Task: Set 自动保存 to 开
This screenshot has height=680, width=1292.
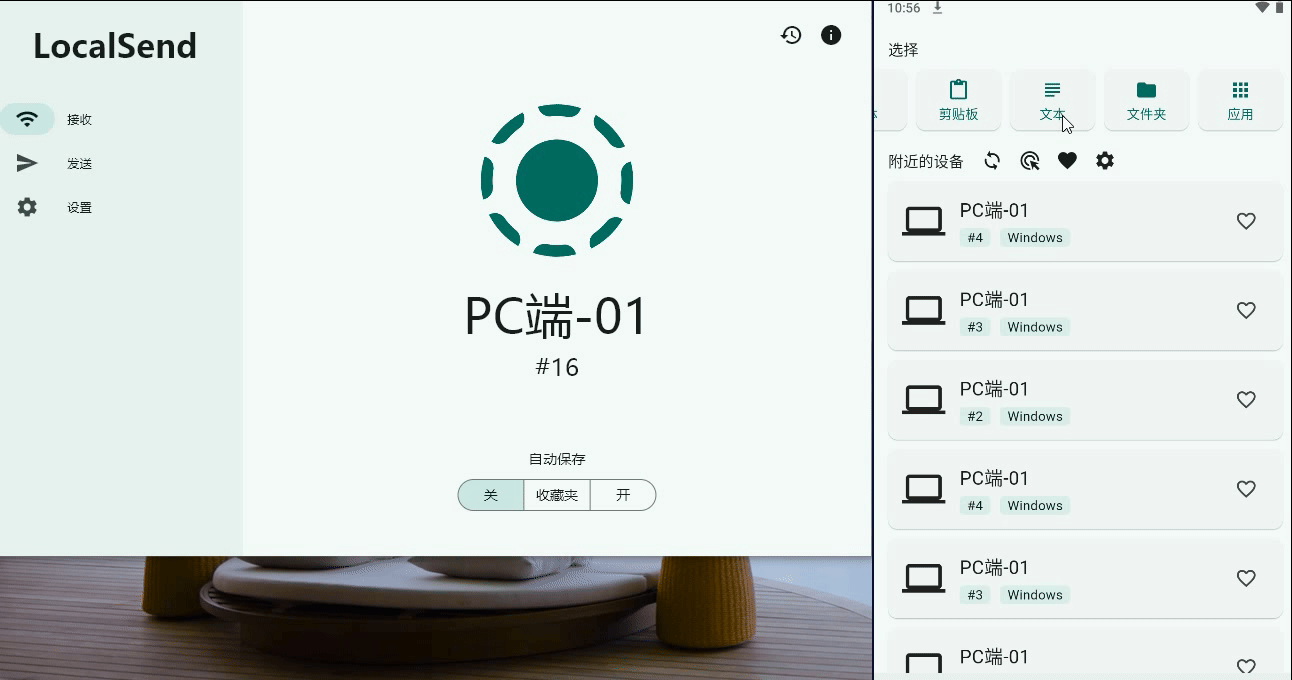Action: pos(623,495)
